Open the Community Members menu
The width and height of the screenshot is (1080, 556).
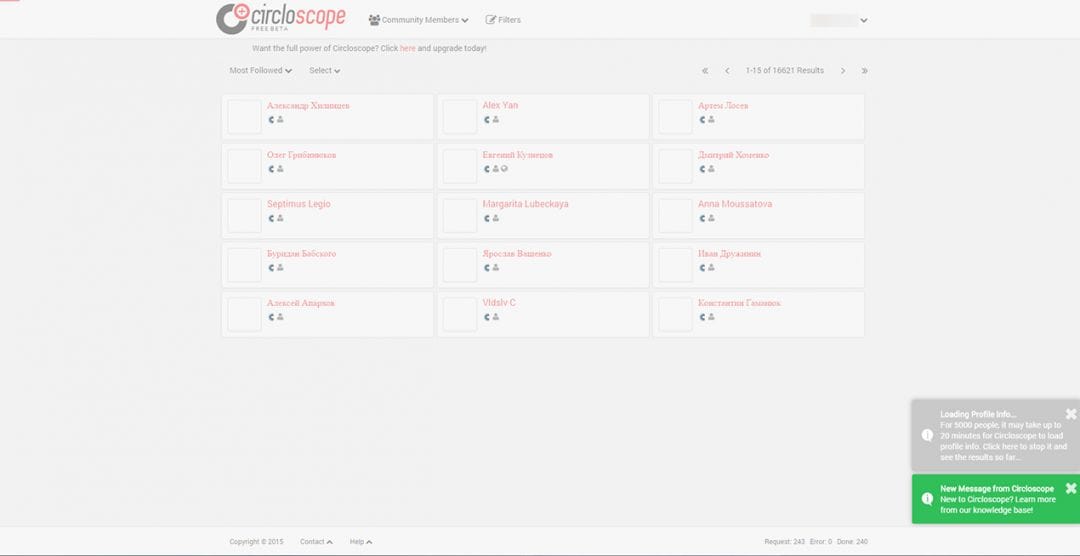(419, 20)
